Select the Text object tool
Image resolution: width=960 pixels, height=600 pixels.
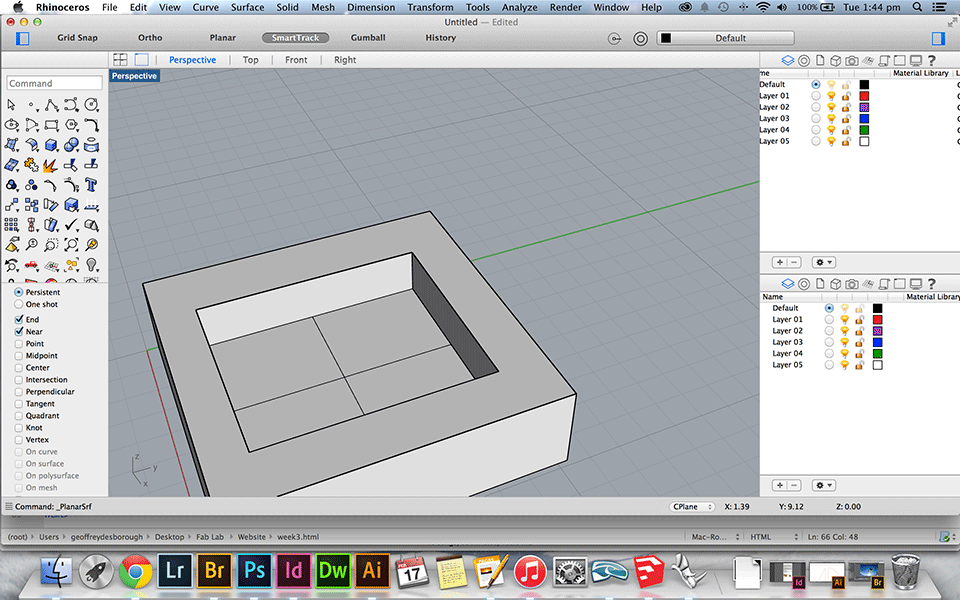(x=91, y=185)
